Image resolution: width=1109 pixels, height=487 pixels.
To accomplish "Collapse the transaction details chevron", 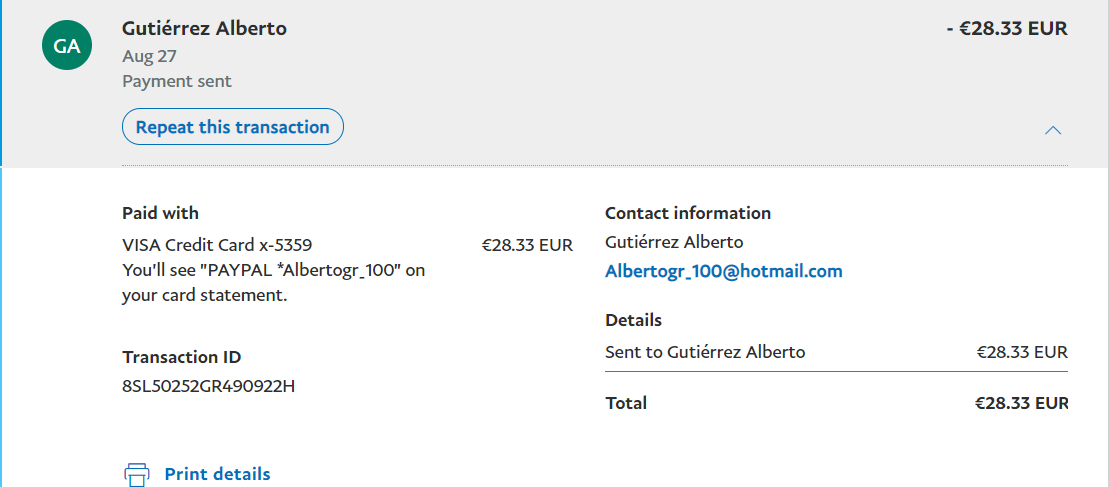I will point(1052,130).
